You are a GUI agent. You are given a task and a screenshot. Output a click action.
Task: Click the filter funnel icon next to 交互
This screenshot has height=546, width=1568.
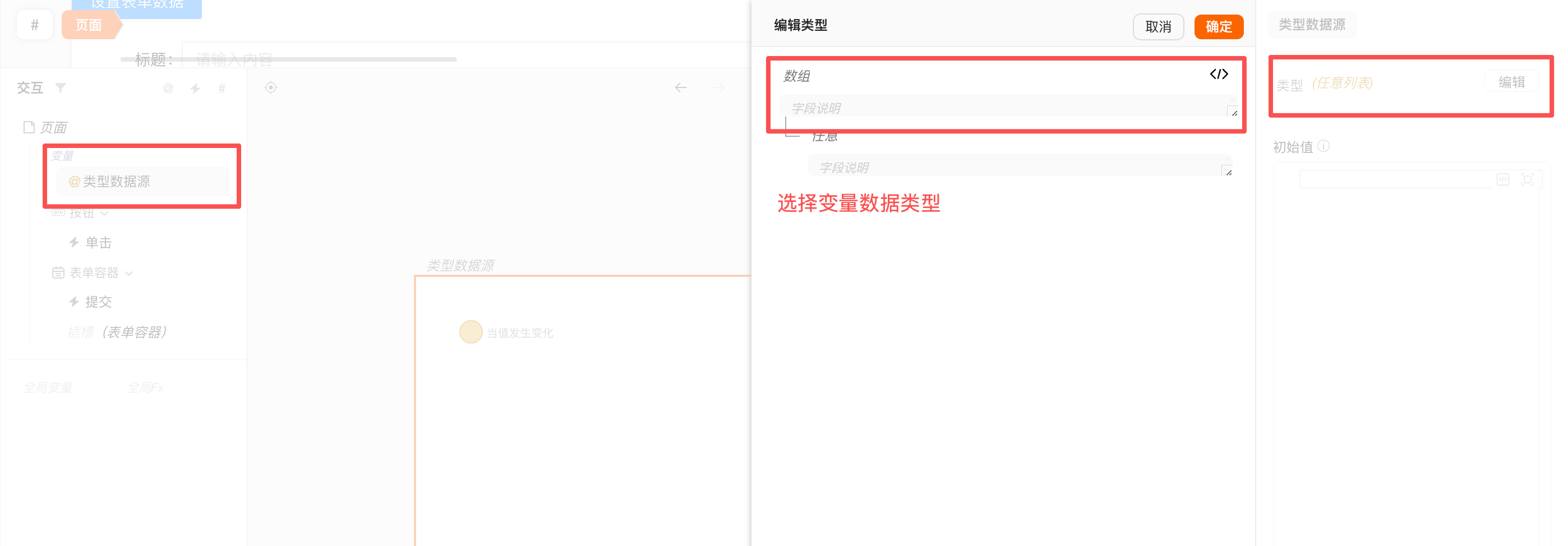click(x=61, y=87)
